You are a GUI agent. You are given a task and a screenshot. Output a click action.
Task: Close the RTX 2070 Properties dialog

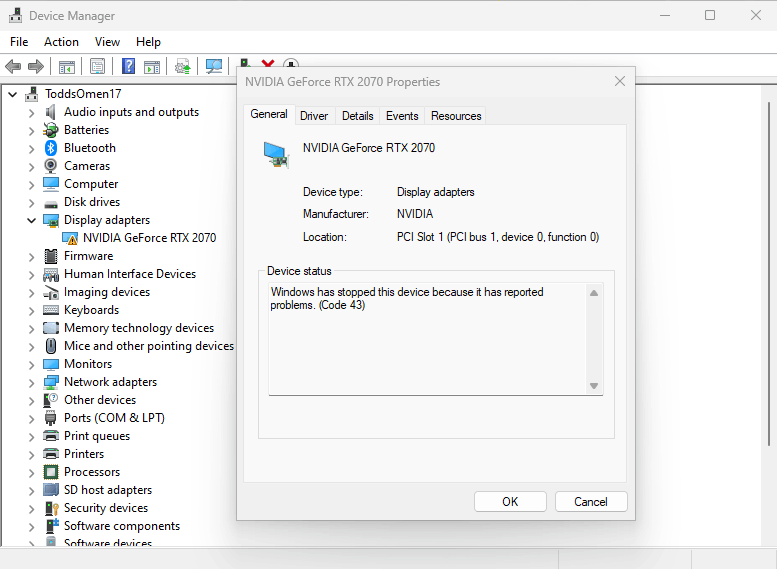[x=619, y=81]
